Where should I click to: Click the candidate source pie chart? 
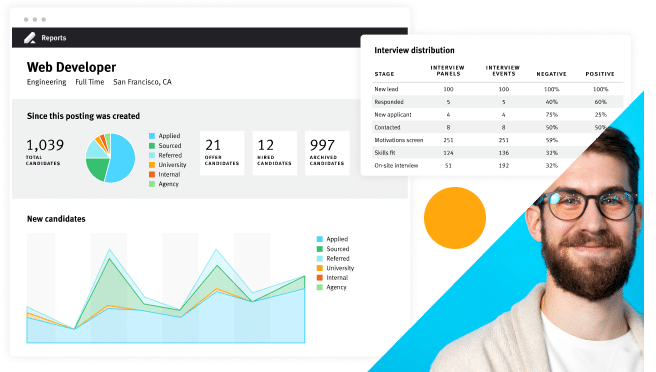tap(110, 158)
